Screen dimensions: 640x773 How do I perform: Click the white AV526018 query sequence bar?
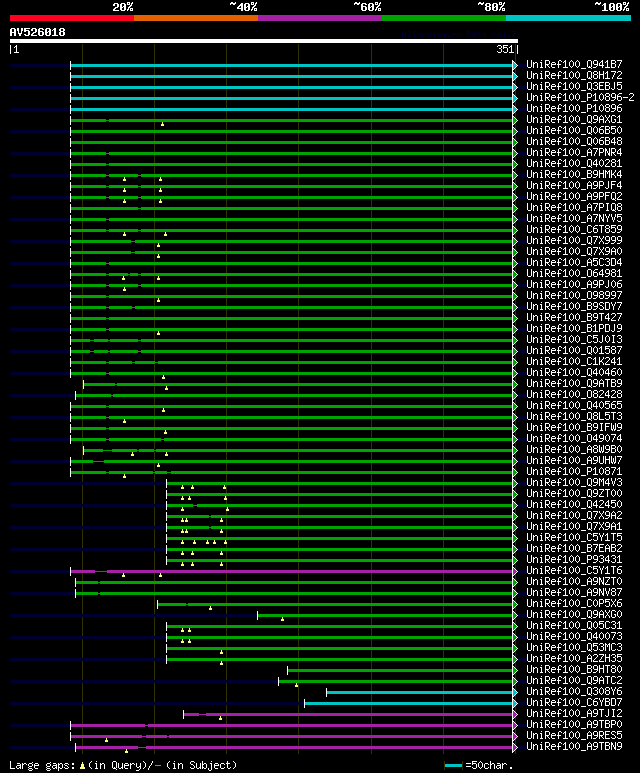264,41
